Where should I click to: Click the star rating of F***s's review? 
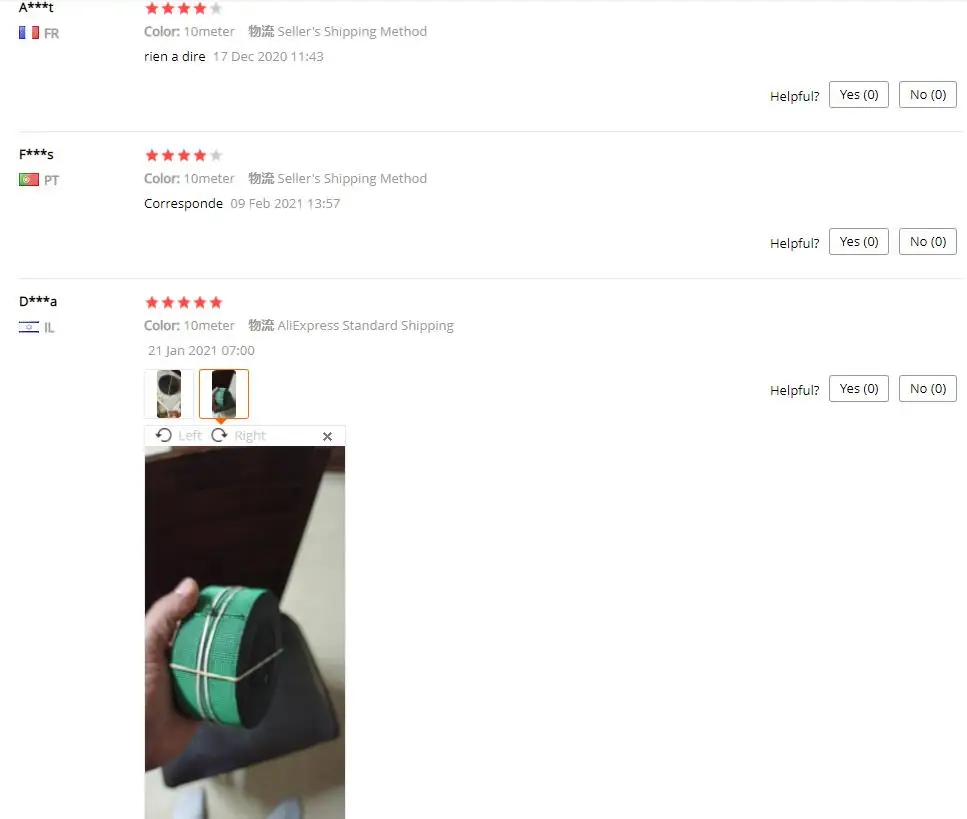[x=183, y=155]
